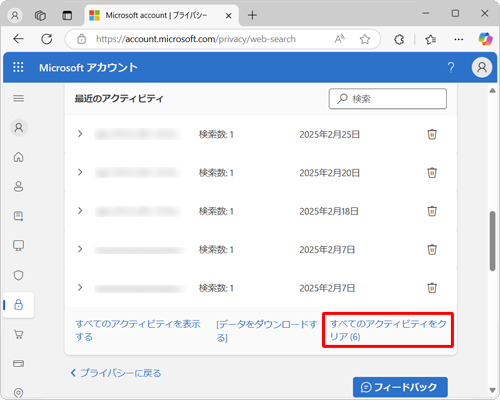Open the Your info icon in sidebar
This screenshot has height=400, width=500.
(x=18, y=186)
